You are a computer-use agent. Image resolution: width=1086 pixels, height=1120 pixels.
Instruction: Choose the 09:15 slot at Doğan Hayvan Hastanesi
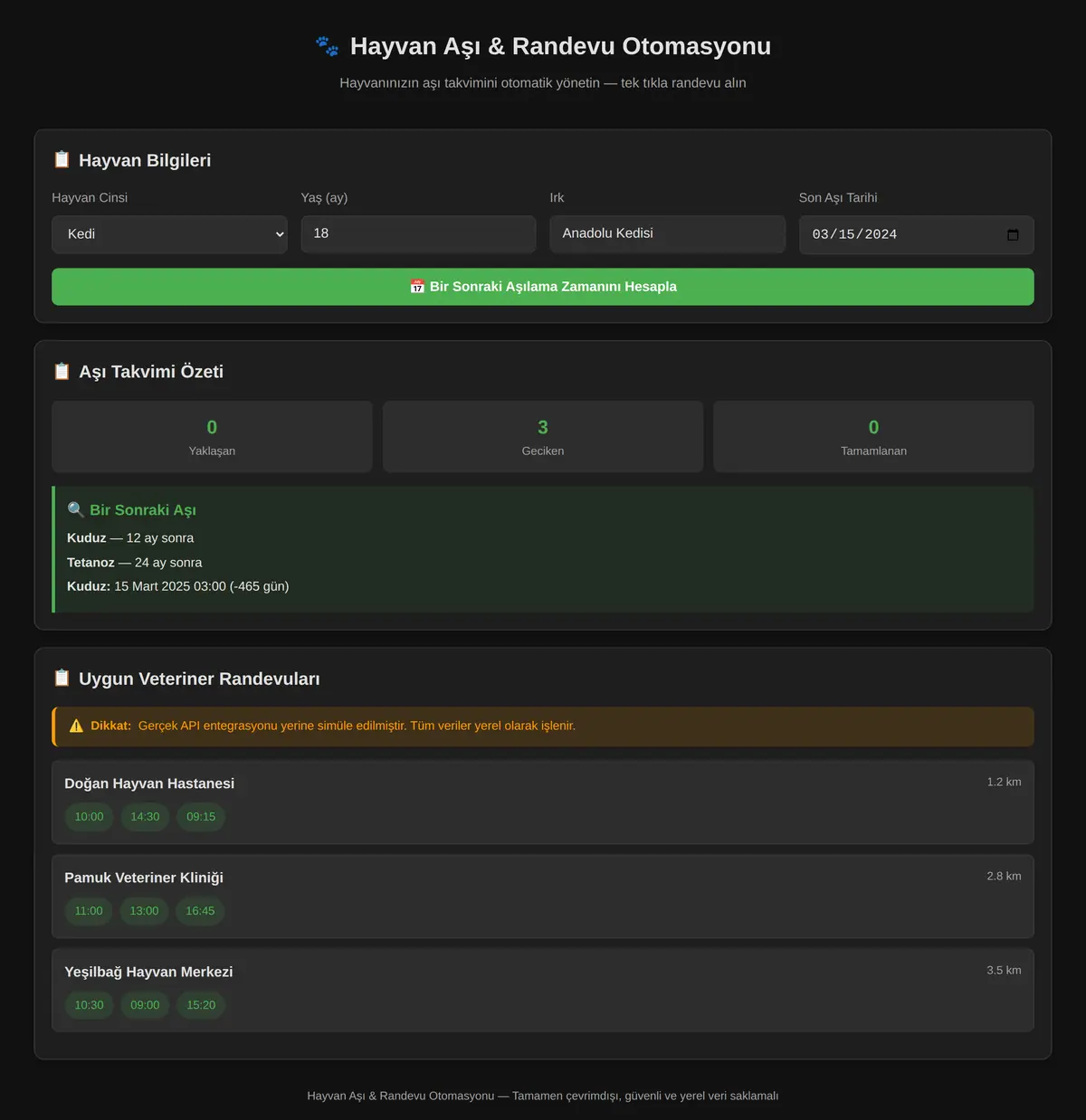pos(201,817)
